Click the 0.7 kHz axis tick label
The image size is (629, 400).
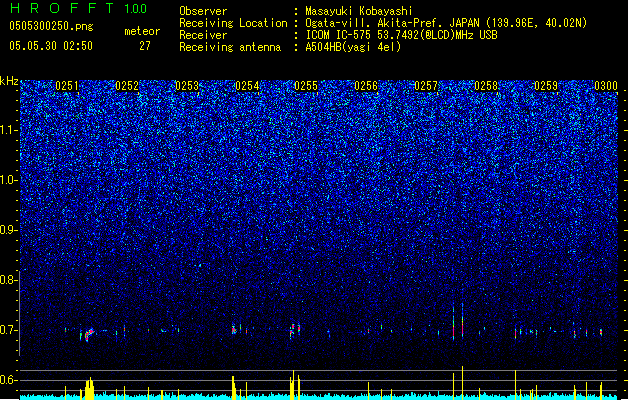coord(8,330)
